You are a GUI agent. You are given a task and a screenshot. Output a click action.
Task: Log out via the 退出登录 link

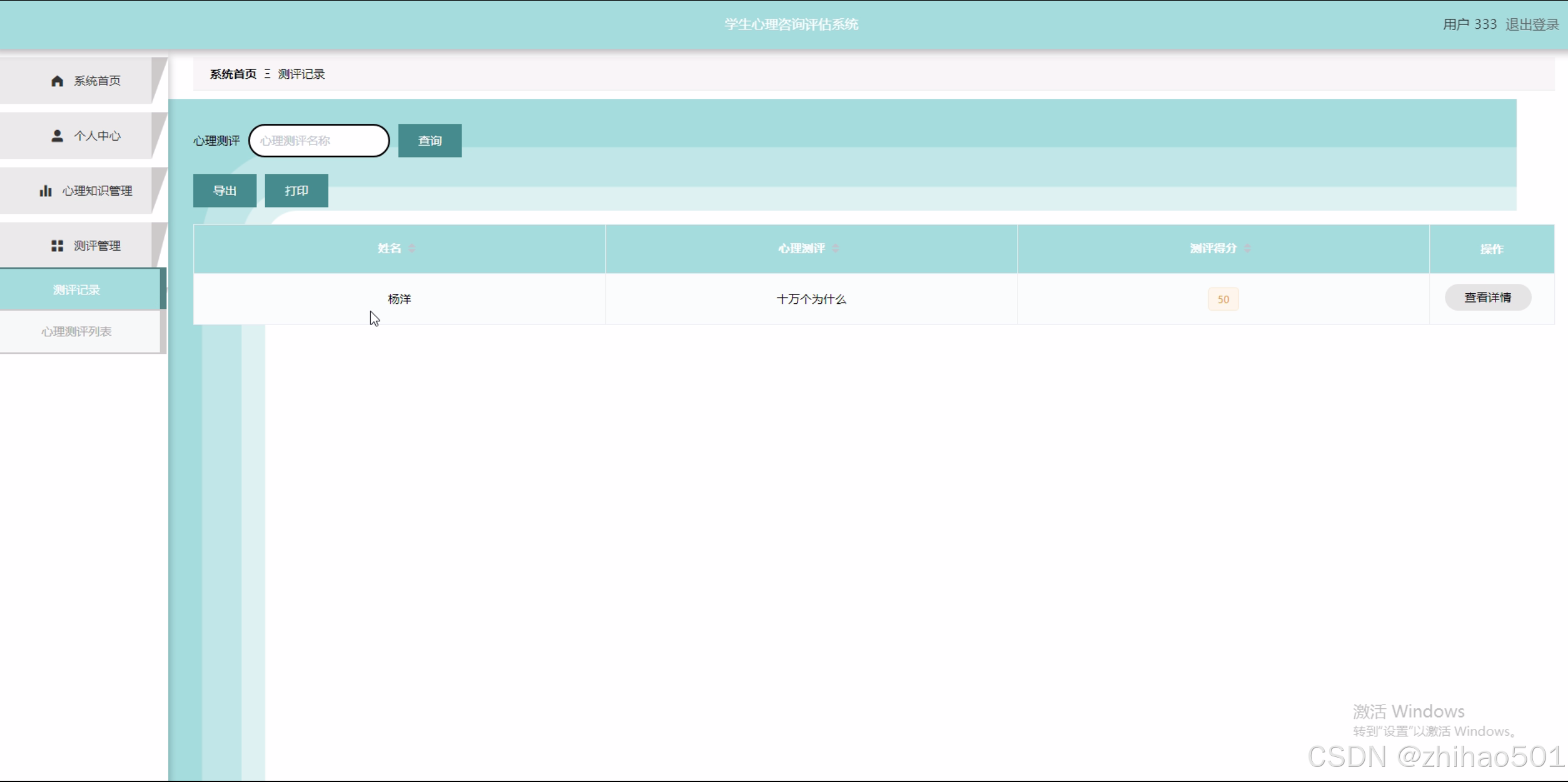point(1532,24)
